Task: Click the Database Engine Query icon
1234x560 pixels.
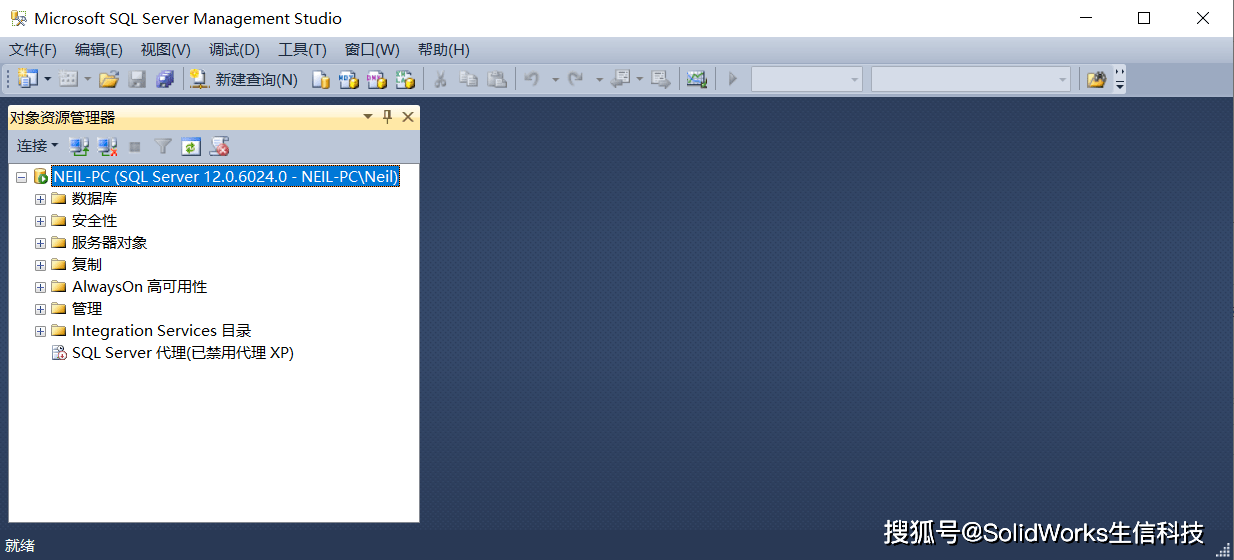Action: pyautogui.click(x=321, y=79)
